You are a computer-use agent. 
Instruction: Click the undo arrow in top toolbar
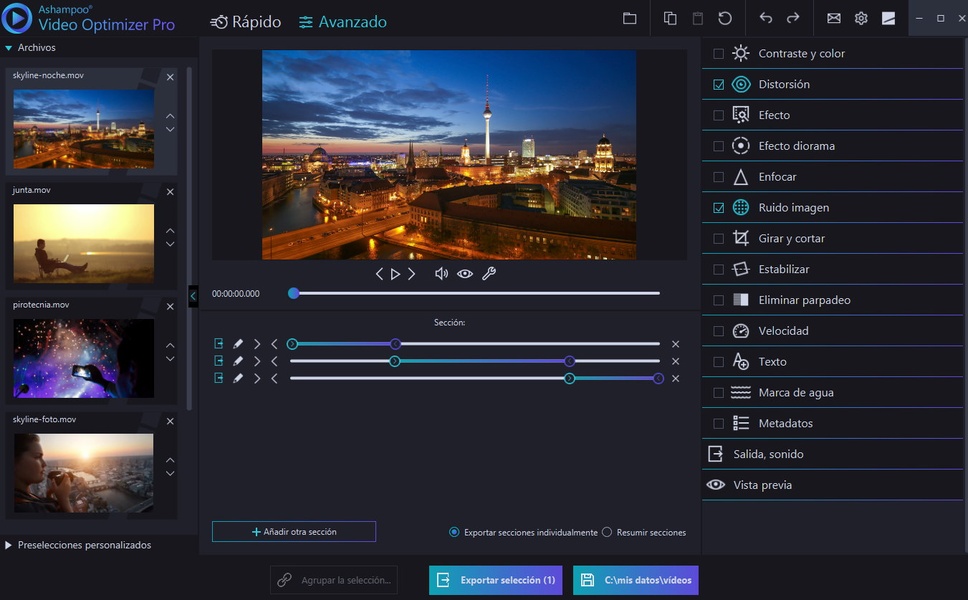(766, 19)
